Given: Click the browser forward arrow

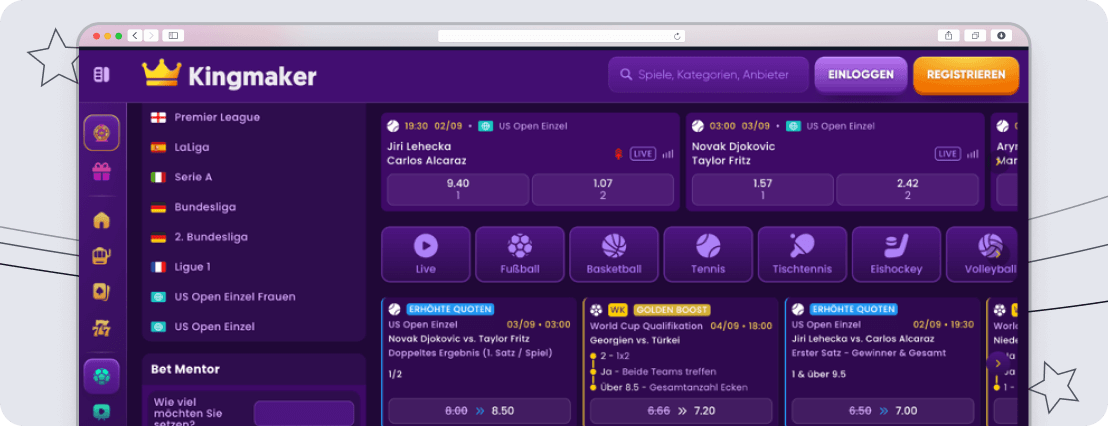Looking at the screenshot, I should click(151, 35).
